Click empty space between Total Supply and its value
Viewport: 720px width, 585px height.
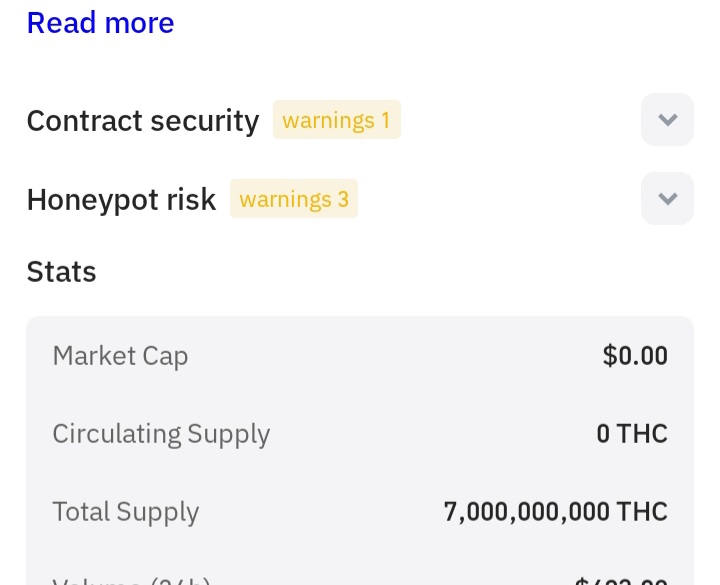click(x=320, y=512)
